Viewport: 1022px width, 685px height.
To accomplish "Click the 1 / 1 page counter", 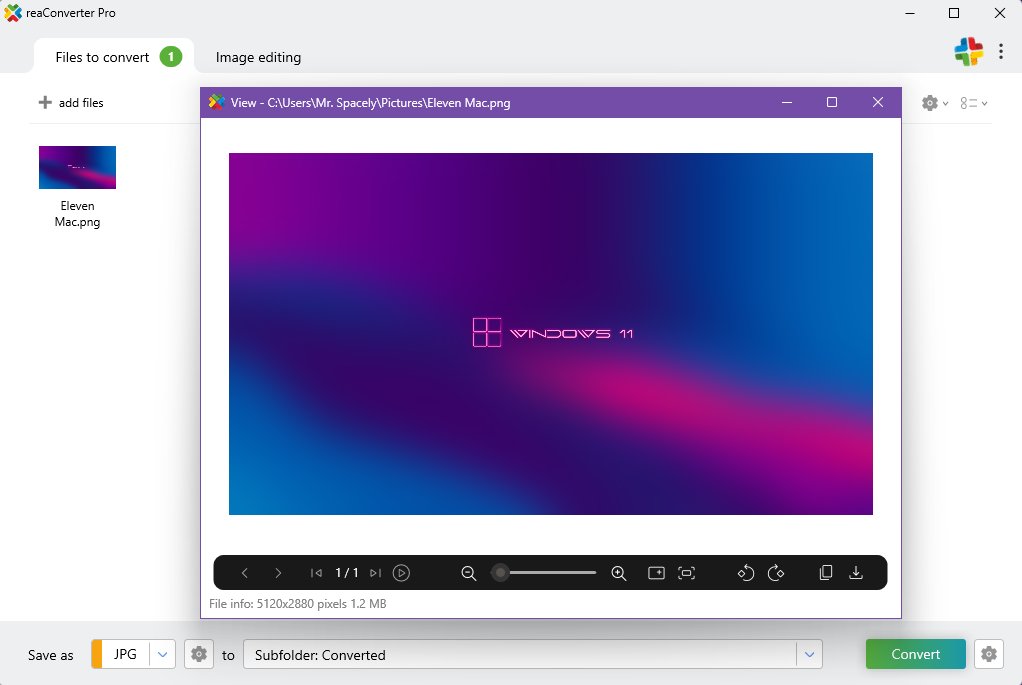I will [347, 573].
